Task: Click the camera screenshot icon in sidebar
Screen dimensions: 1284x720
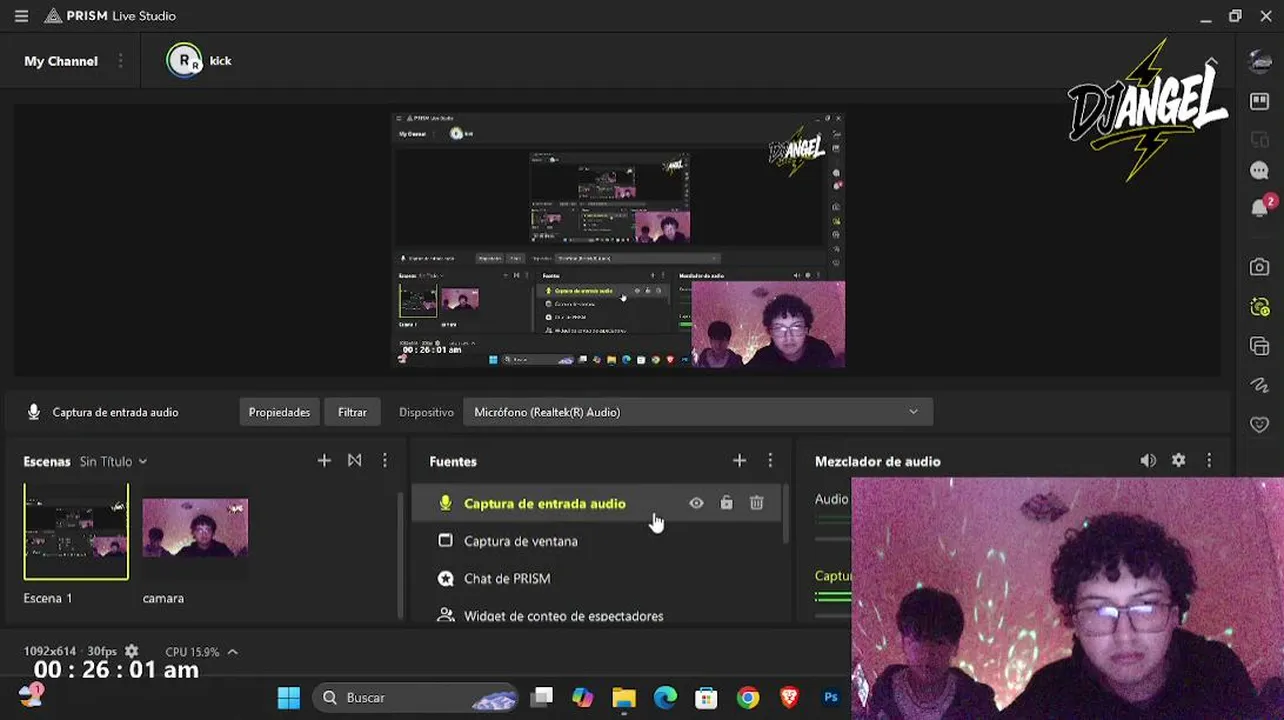Action: click(1260, 267)
